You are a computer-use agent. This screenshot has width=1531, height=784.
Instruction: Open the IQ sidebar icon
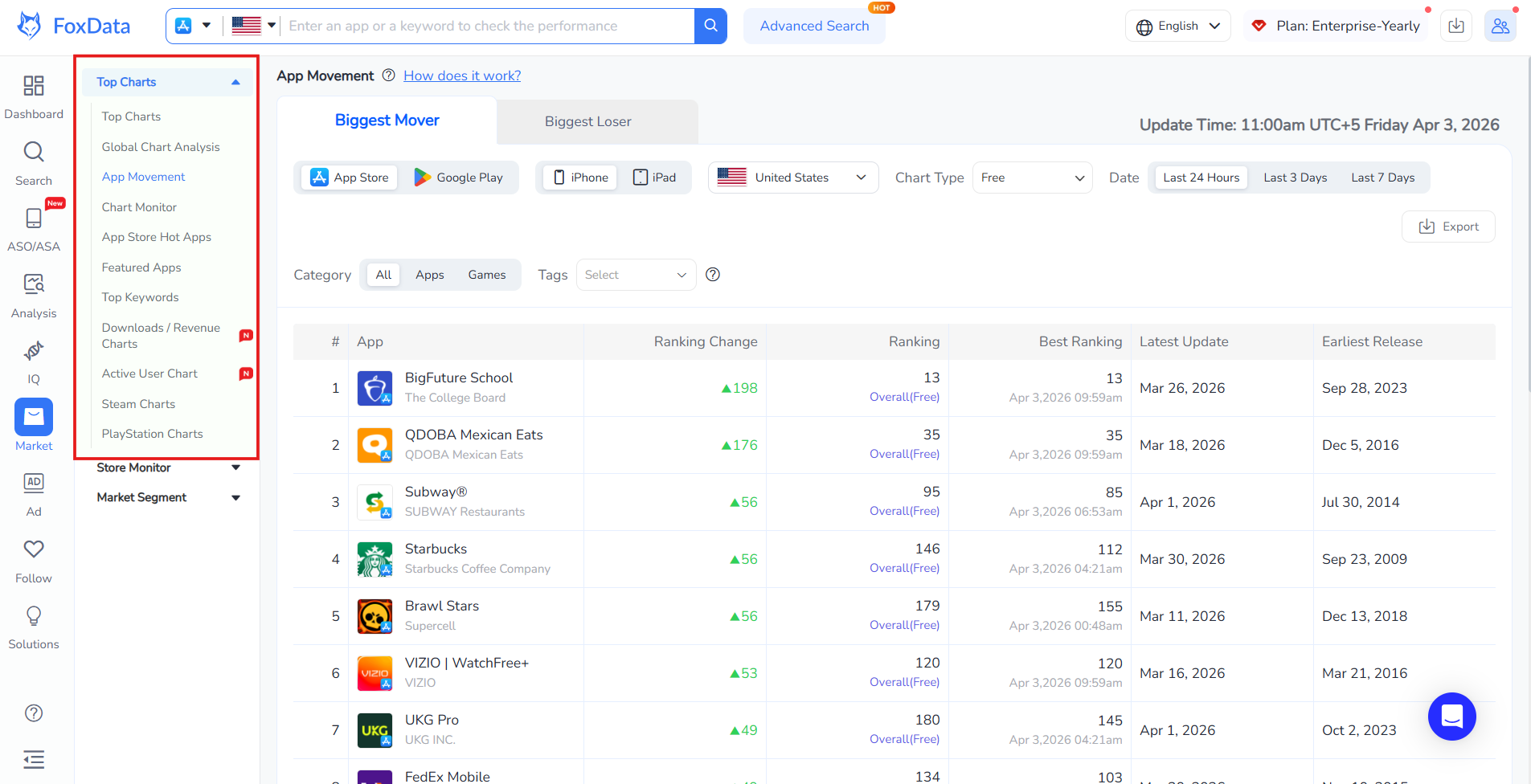(x=34, y=361)
